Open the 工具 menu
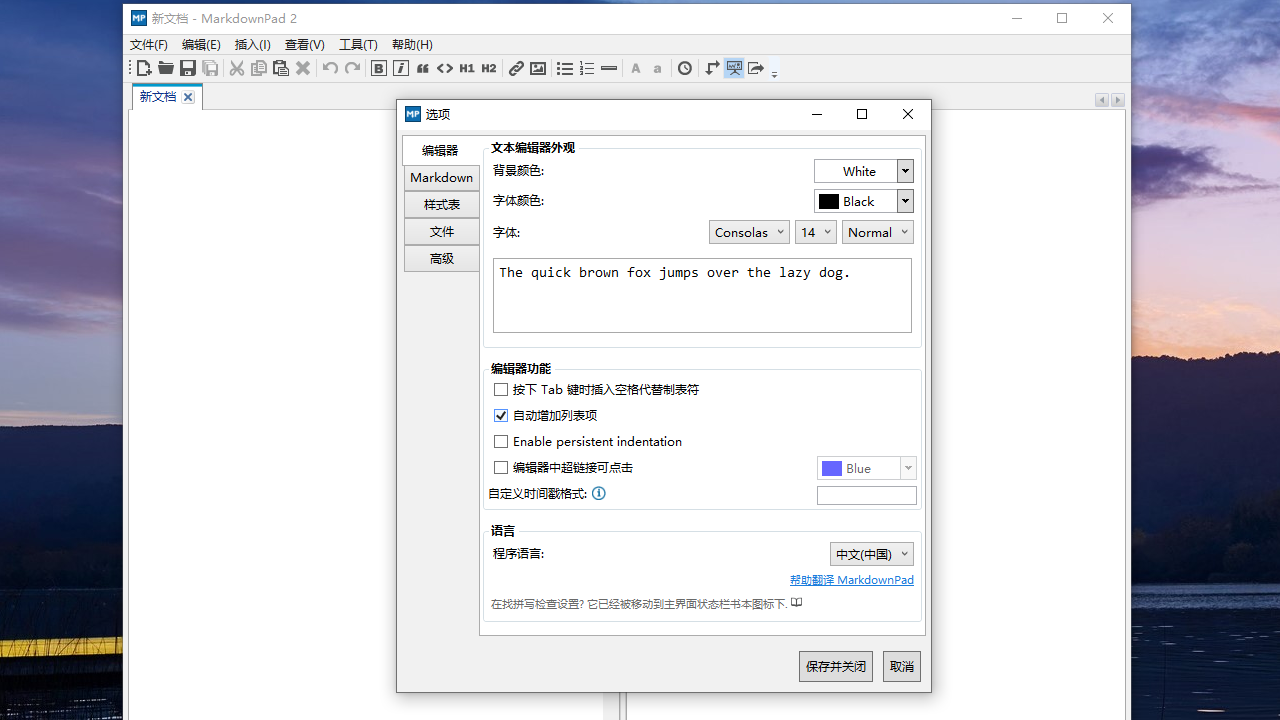 [x=358, y=44]
